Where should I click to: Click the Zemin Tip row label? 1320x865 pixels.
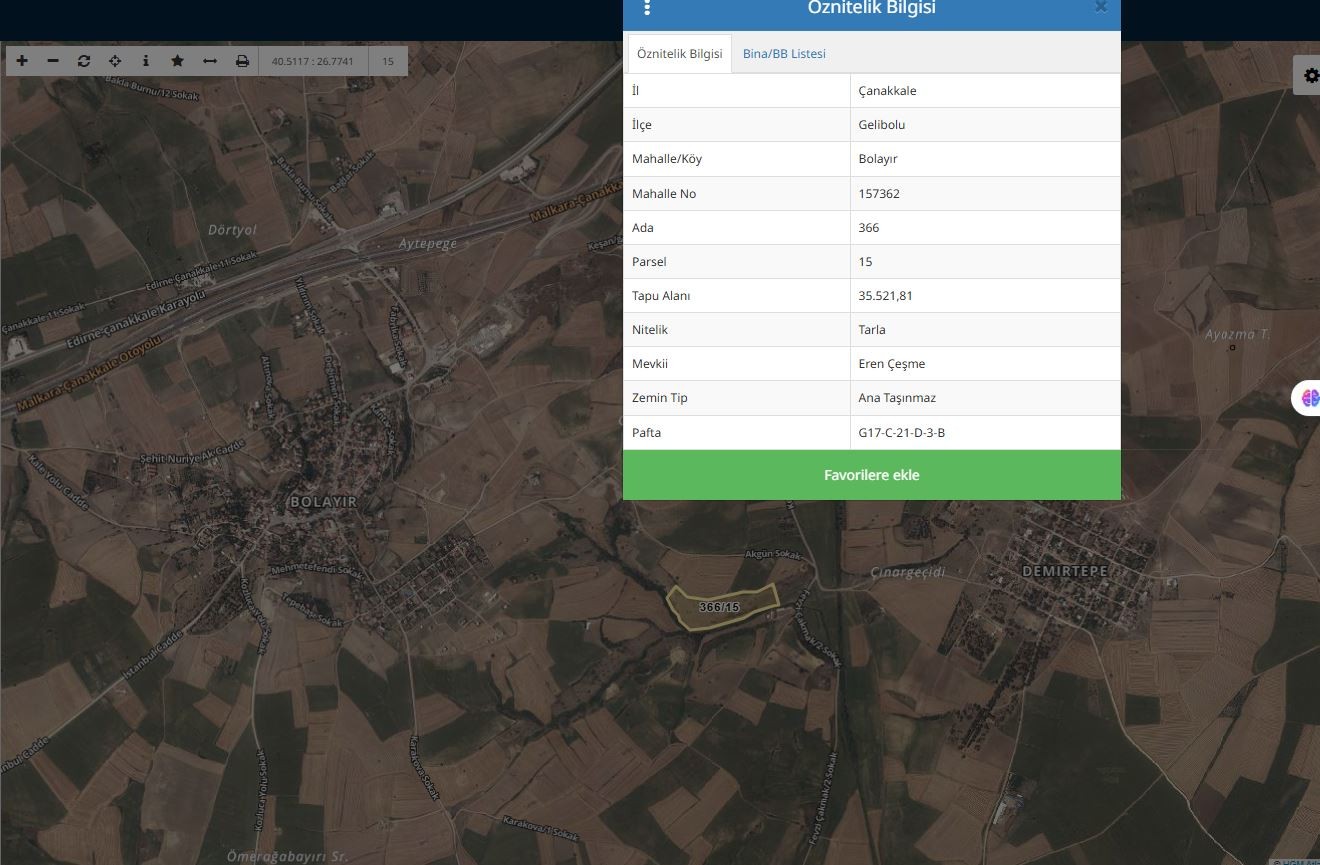tap(660, 397)
